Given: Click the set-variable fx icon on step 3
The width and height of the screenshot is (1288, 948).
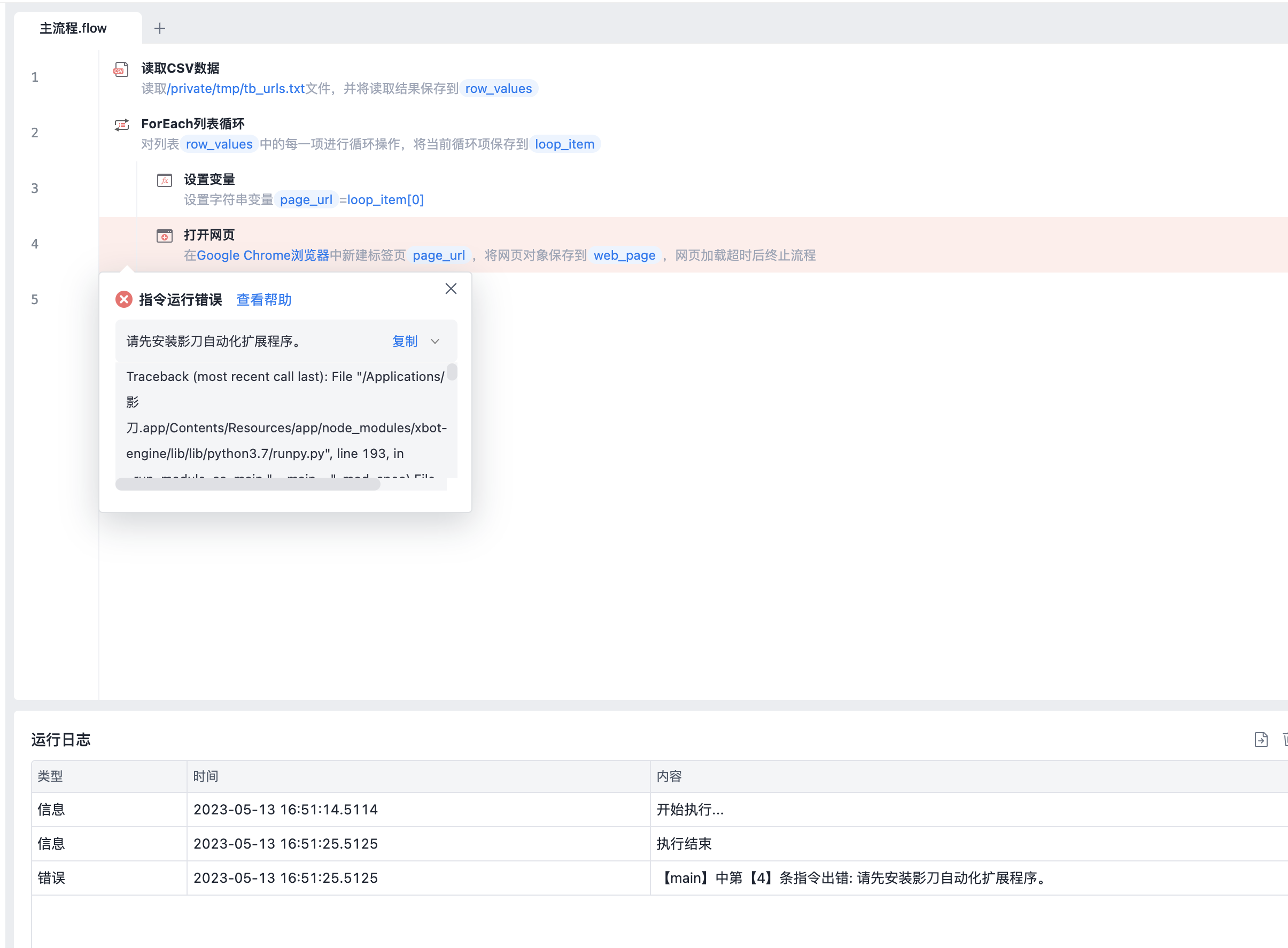Looking at the screenshot, I should pos(165,181).
